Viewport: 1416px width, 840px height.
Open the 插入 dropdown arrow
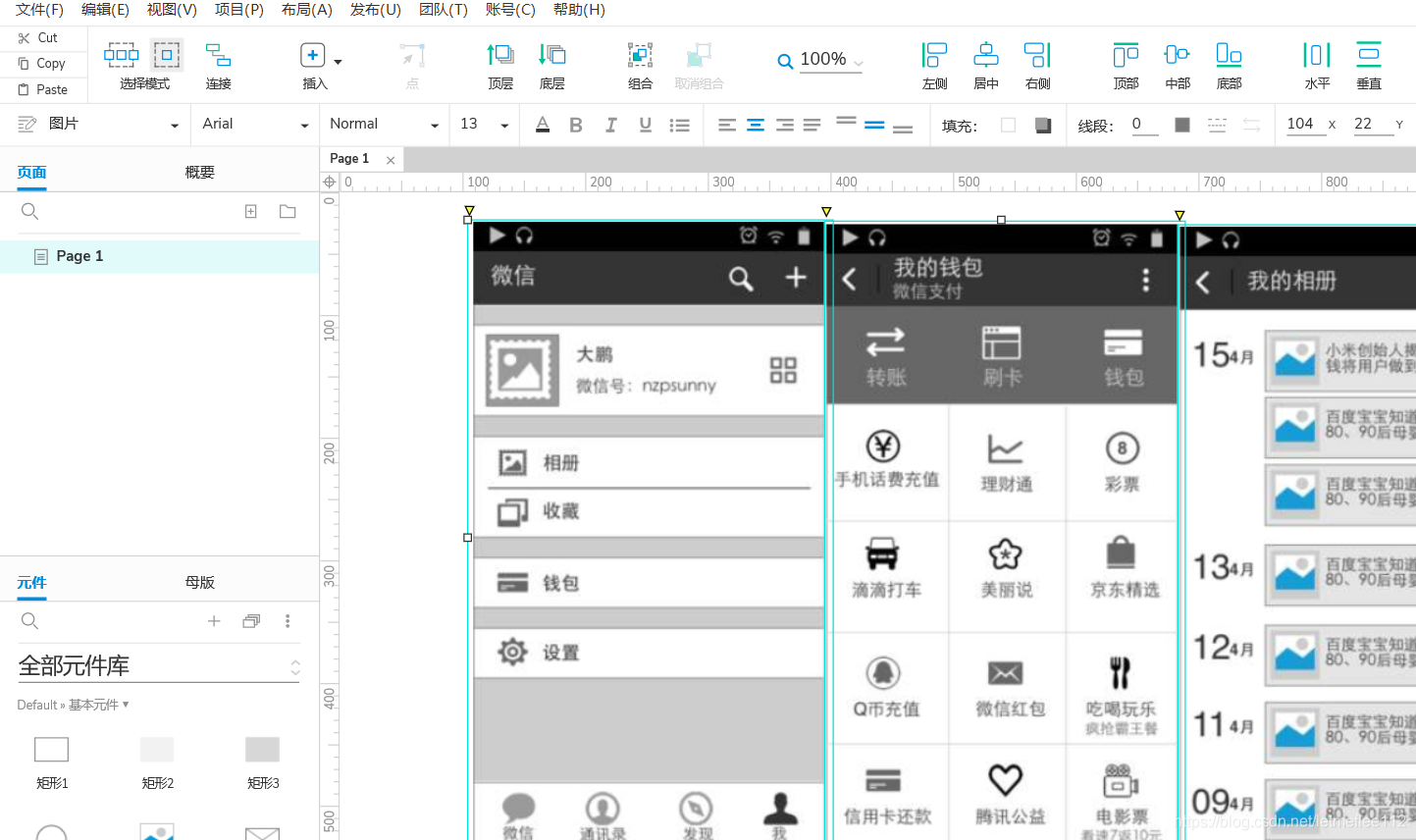click(338, 62)
